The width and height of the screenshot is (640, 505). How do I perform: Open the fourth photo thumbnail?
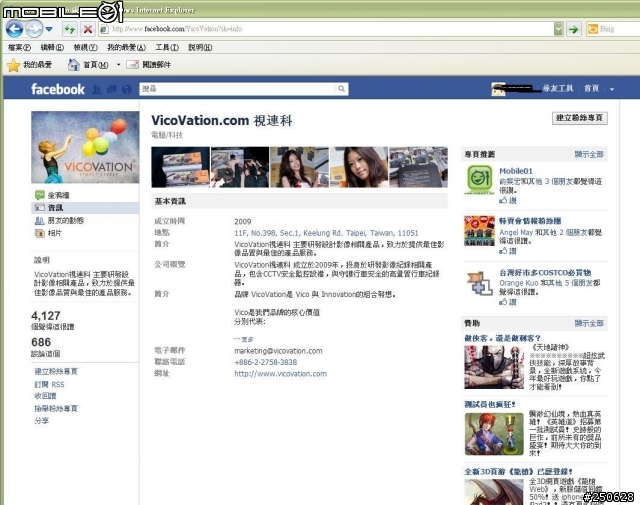pyautogui.click(x=359, y=167)
